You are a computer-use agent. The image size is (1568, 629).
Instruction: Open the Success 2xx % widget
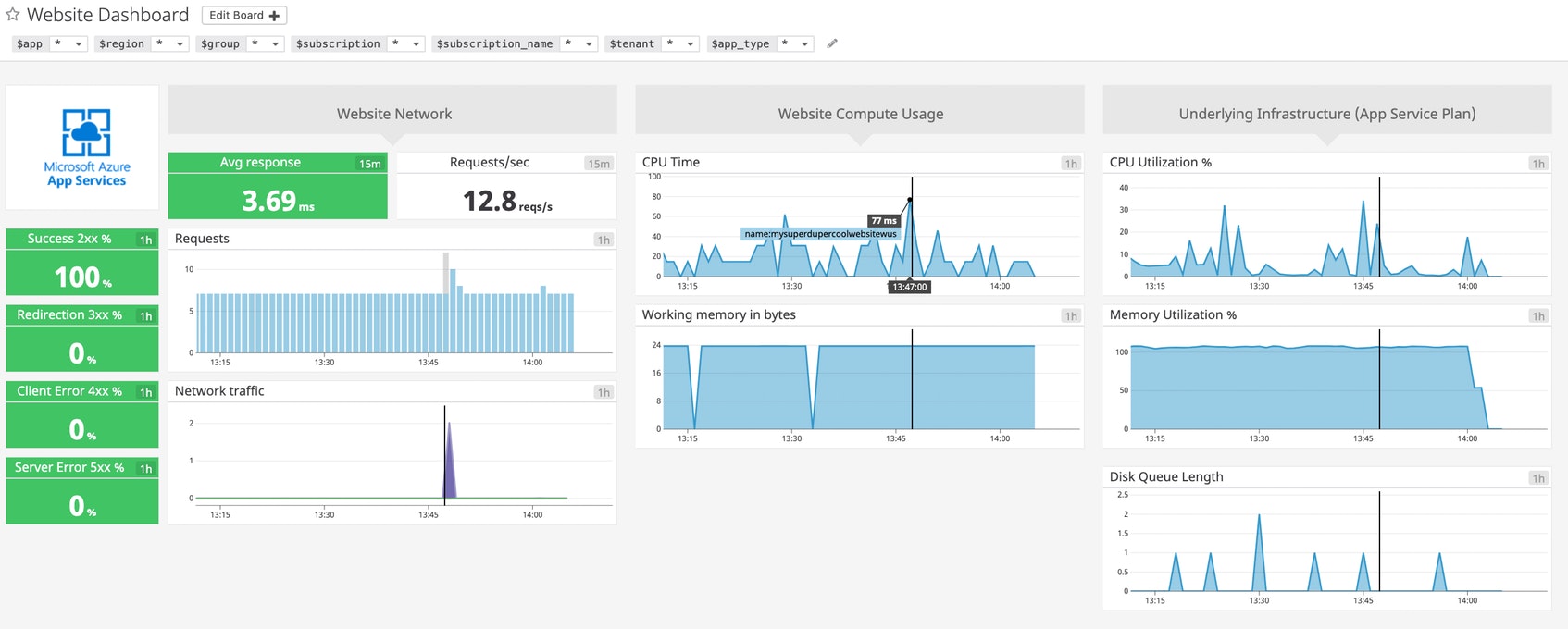pos(82,262)
